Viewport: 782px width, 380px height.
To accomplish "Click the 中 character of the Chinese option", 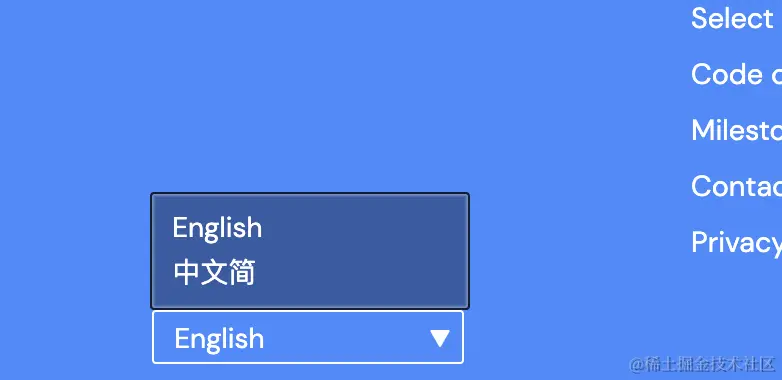I will 187,273.
